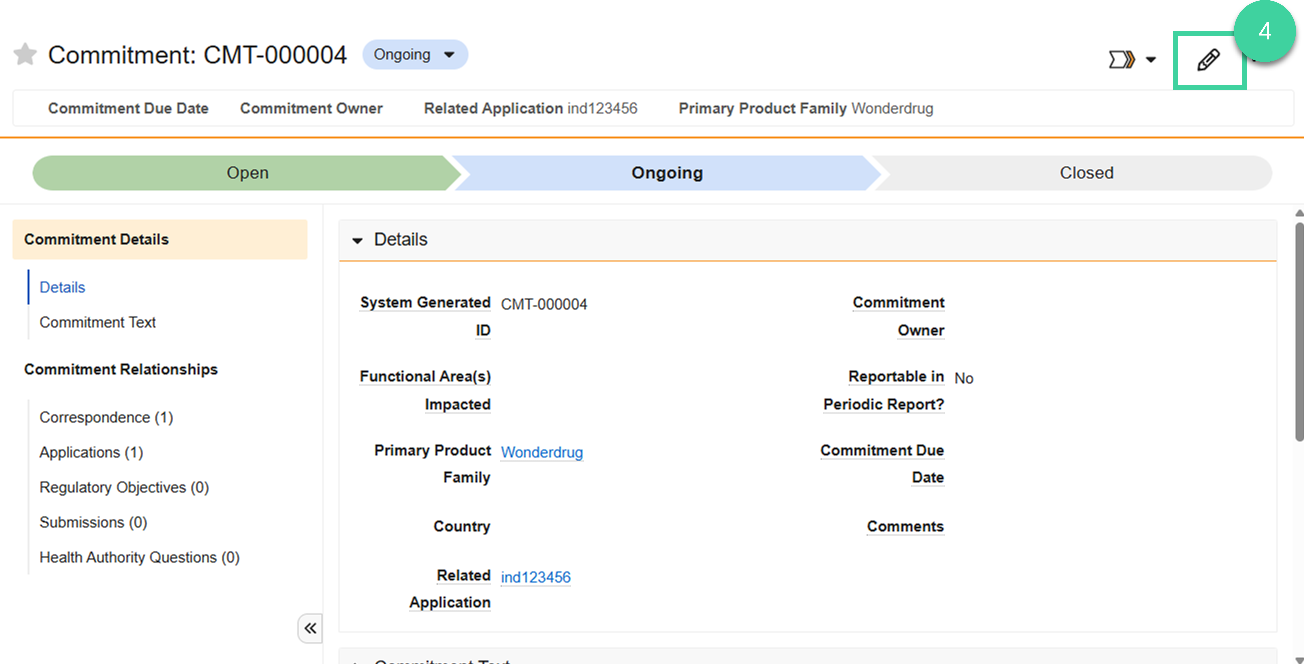Click the No value for Reportable field
Viewport: 1304px width, 664px height.
pyautogui.click(x=964, y=378)
